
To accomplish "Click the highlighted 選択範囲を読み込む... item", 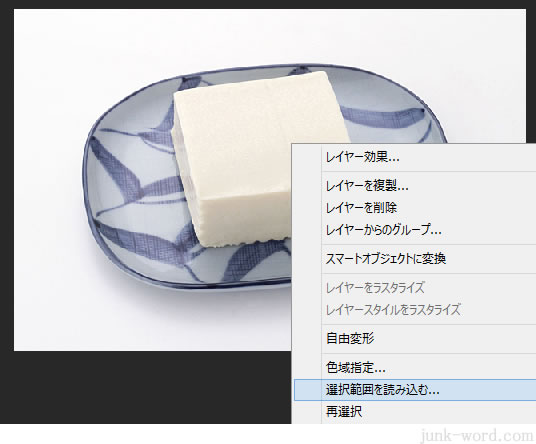I will (415, 390).
